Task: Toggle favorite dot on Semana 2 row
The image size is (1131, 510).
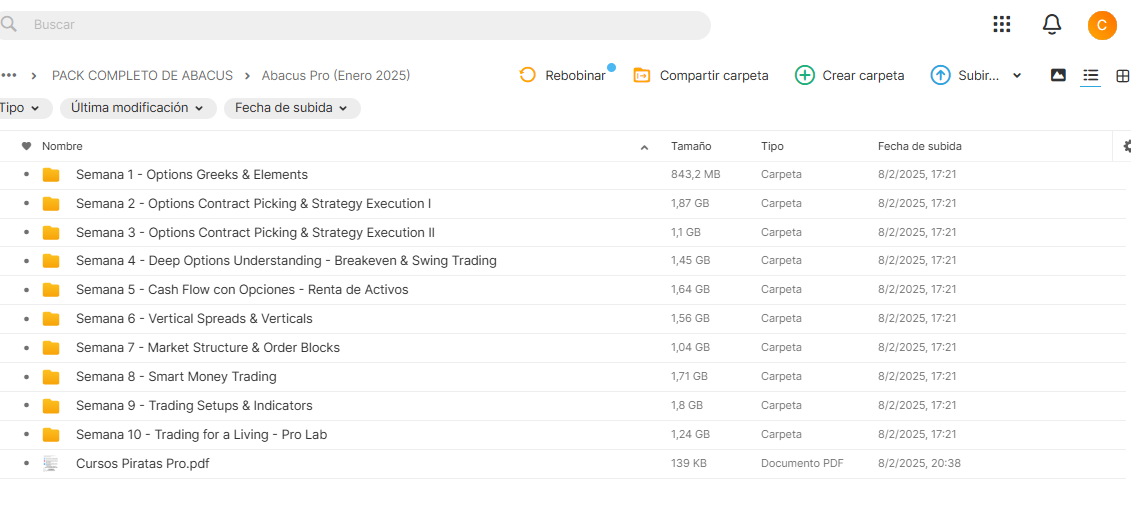Action: point(27,203)
